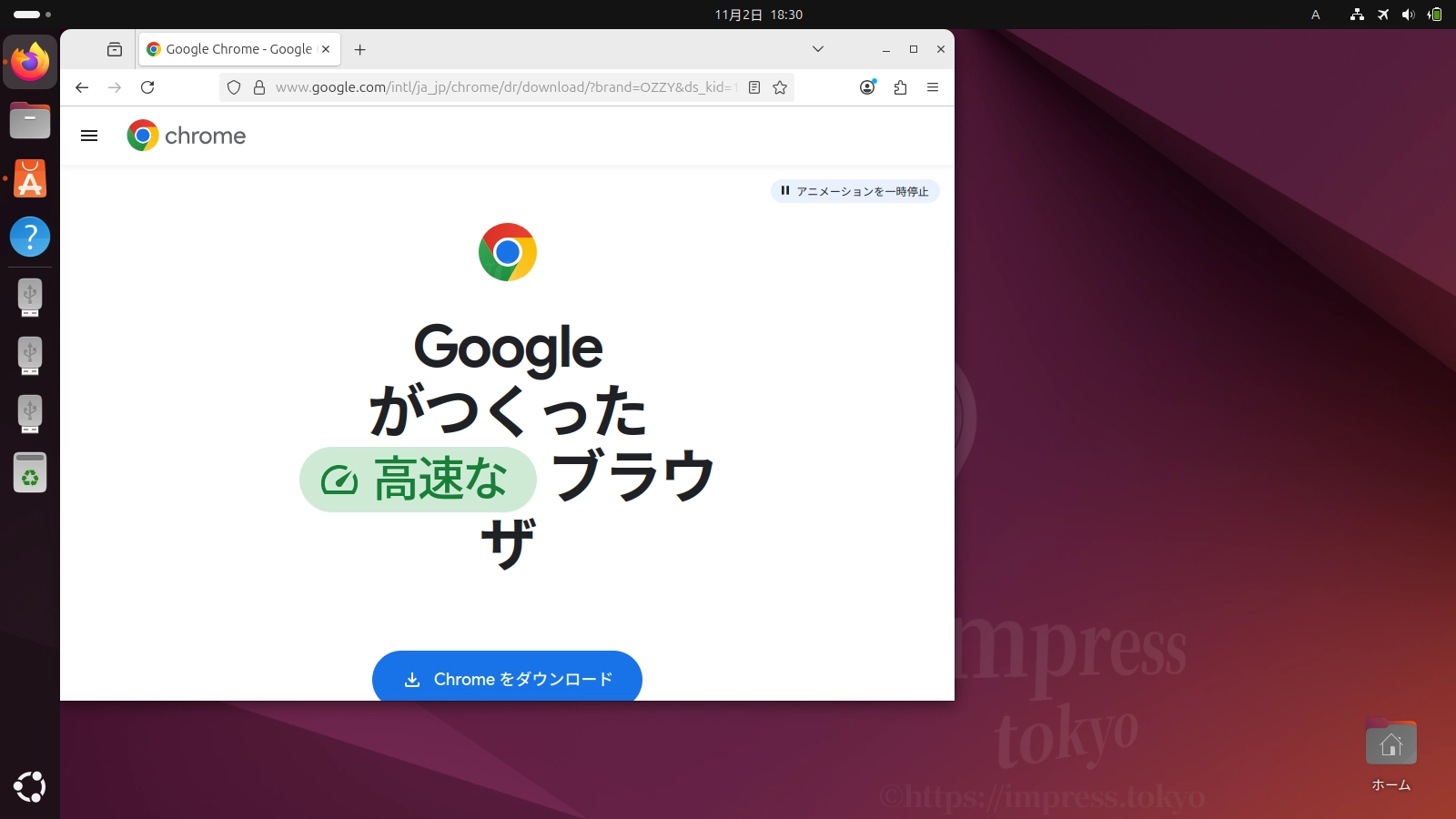This screenshot has width=1456, height=819.
Task: Click the volume status icon
Action: click(x=1409, y=15)
